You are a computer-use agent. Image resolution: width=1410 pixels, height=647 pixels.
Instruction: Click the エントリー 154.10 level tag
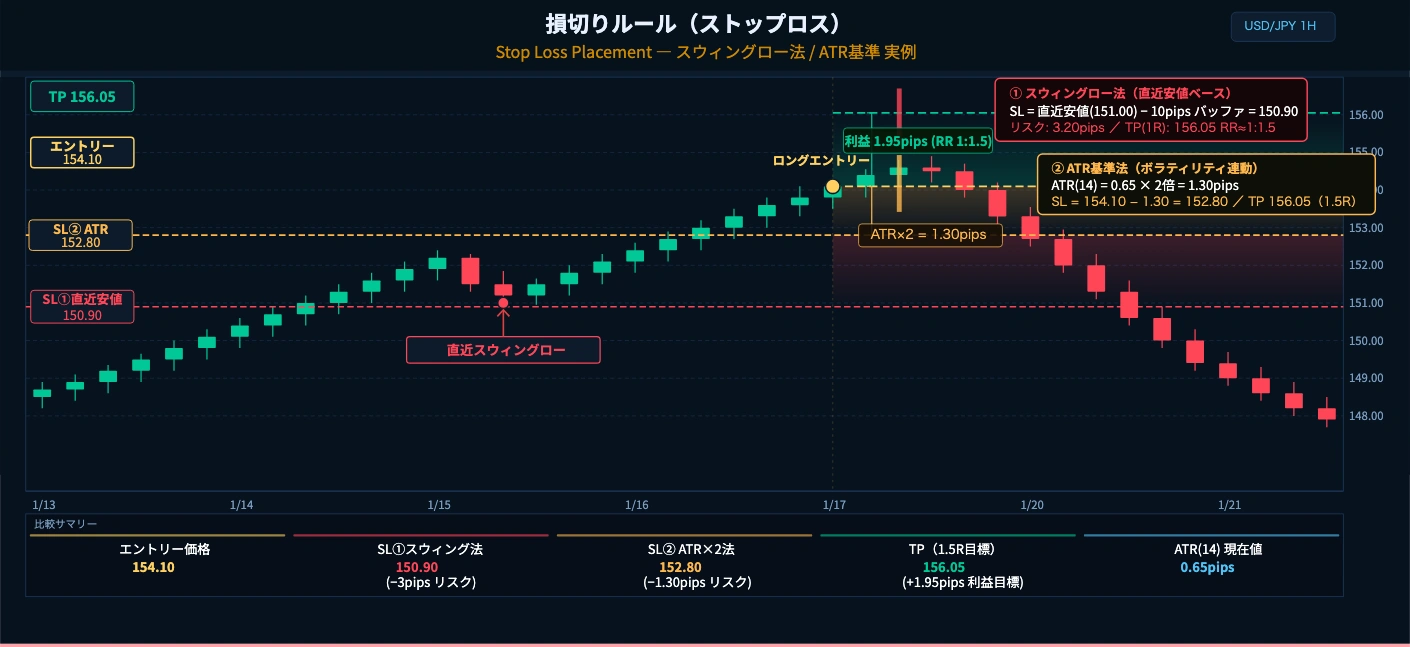pos(82,152)
